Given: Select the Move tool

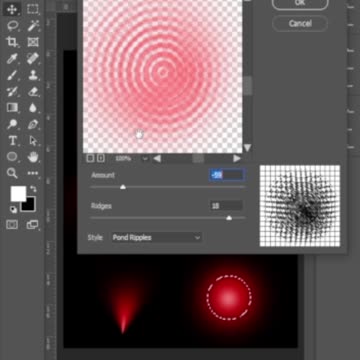Looking at the screenshot, I should pos(12,9).
